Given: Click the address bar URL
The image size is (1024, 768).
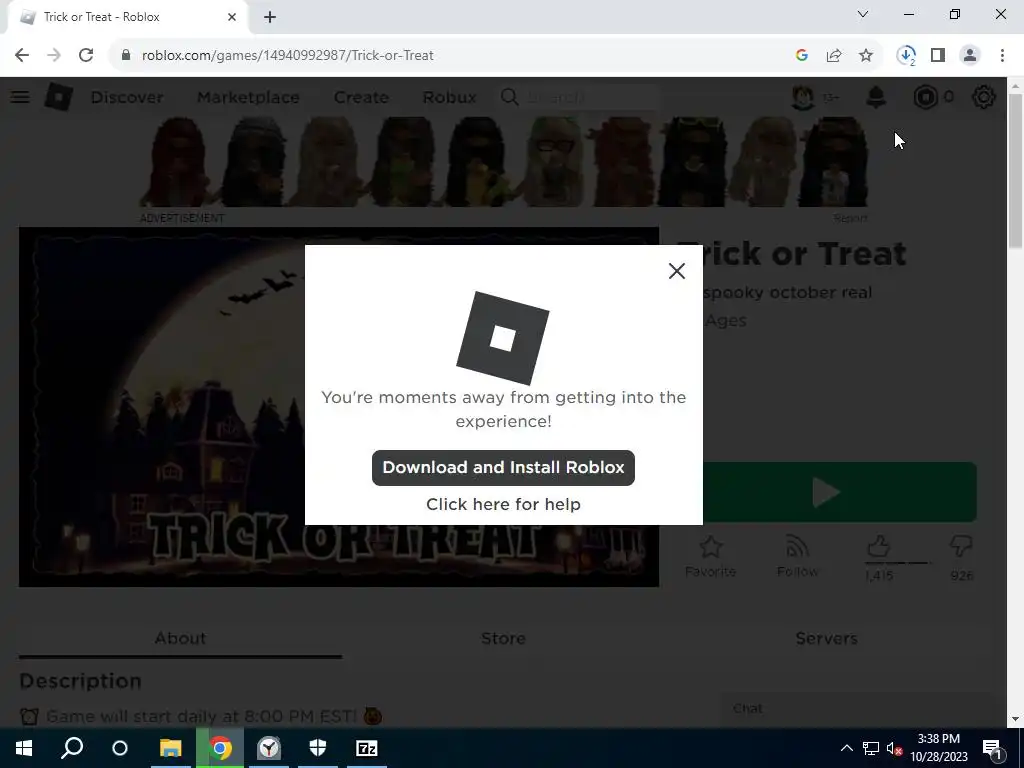Looking at the screenshot, I should tap(287, 56).
